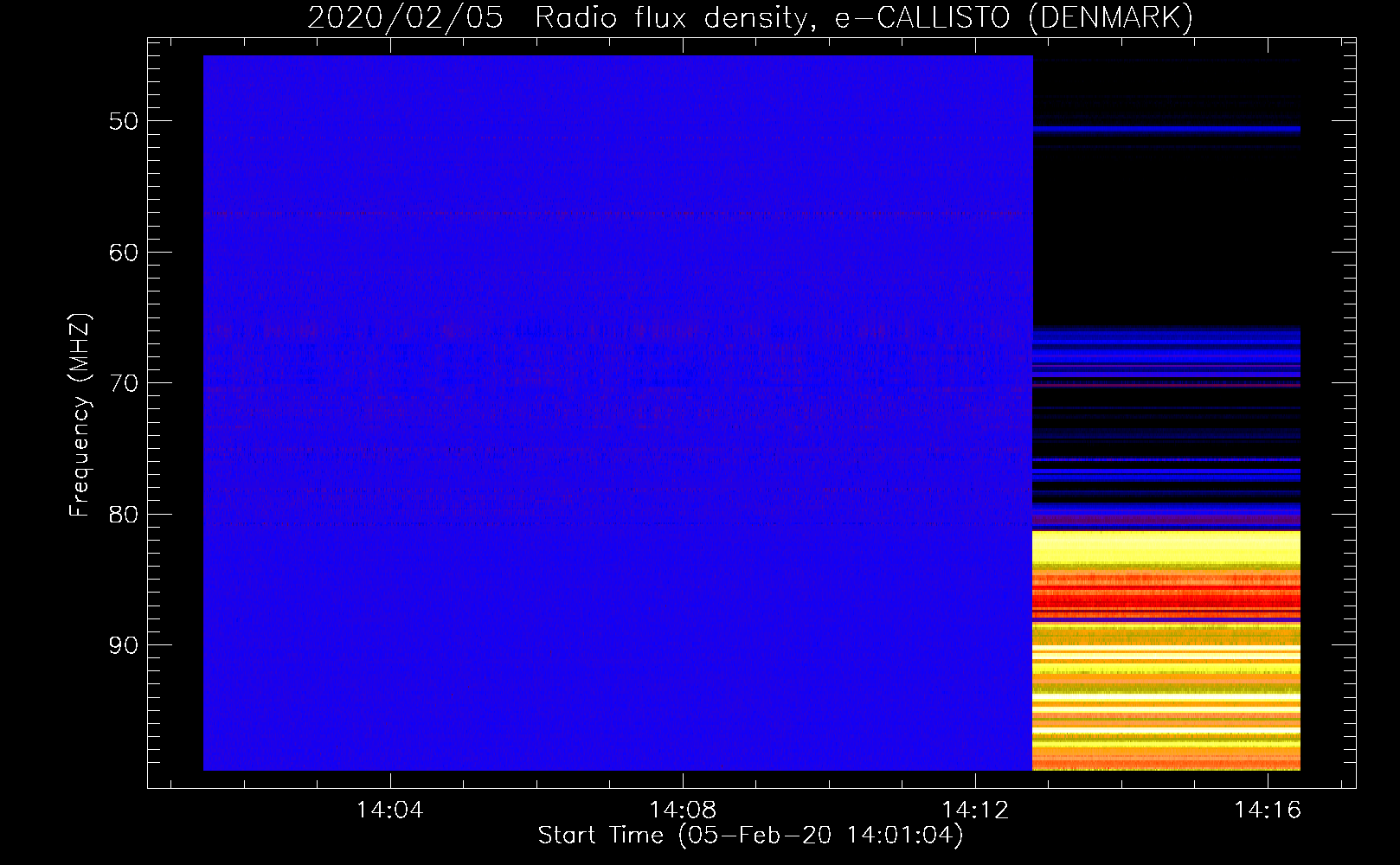Image resolution: width=1400 pixels, height=865 pixels.
Task: Click the bright blue line near 50 MHz
Action: pyautogui.click(x=1166, y=129)
